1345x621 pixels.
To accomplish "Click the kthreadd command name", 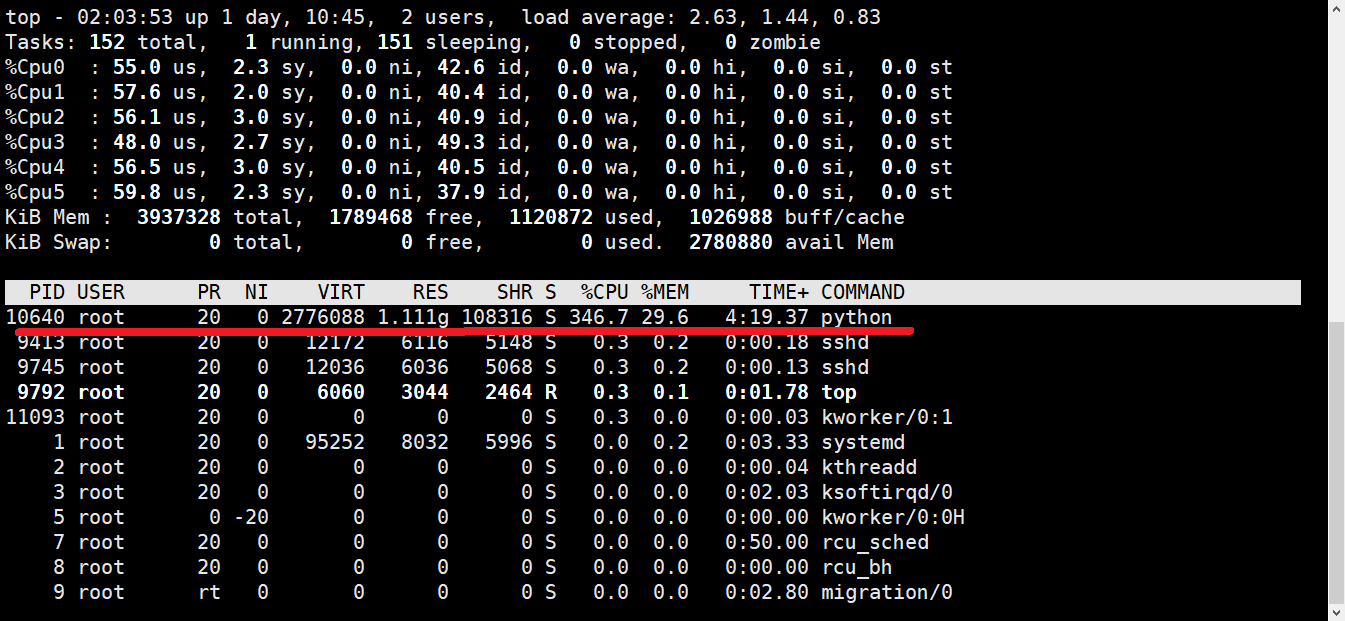I will (869, 467).
